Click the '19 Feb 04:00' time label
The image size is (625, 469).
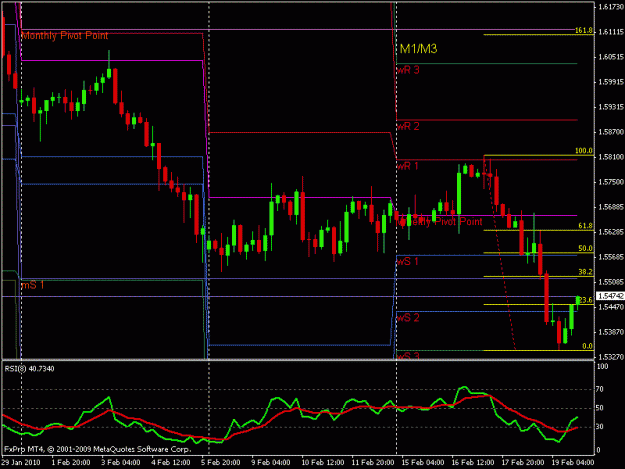tap(573, 462)
